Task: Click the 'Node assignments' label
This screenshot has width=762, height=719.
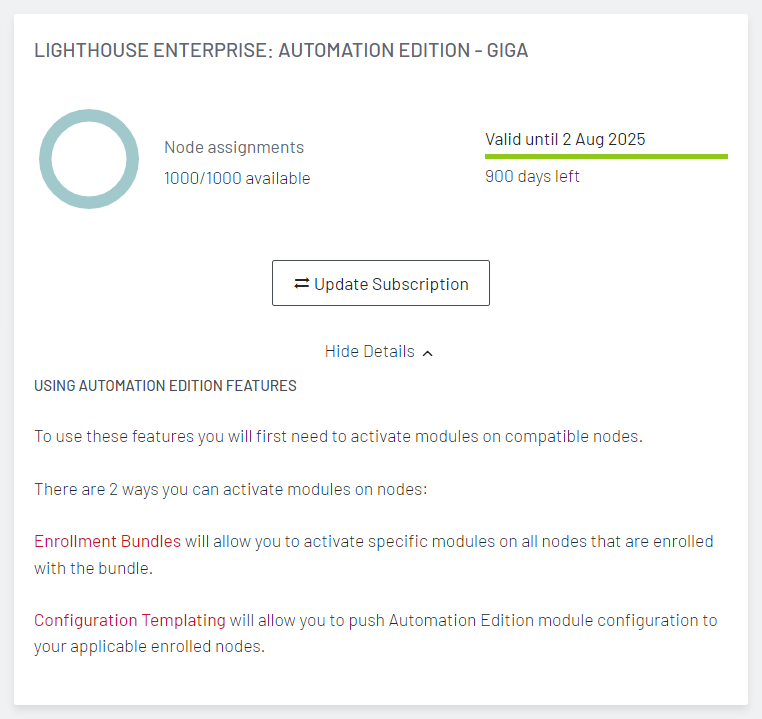Action: pos(234,147)
